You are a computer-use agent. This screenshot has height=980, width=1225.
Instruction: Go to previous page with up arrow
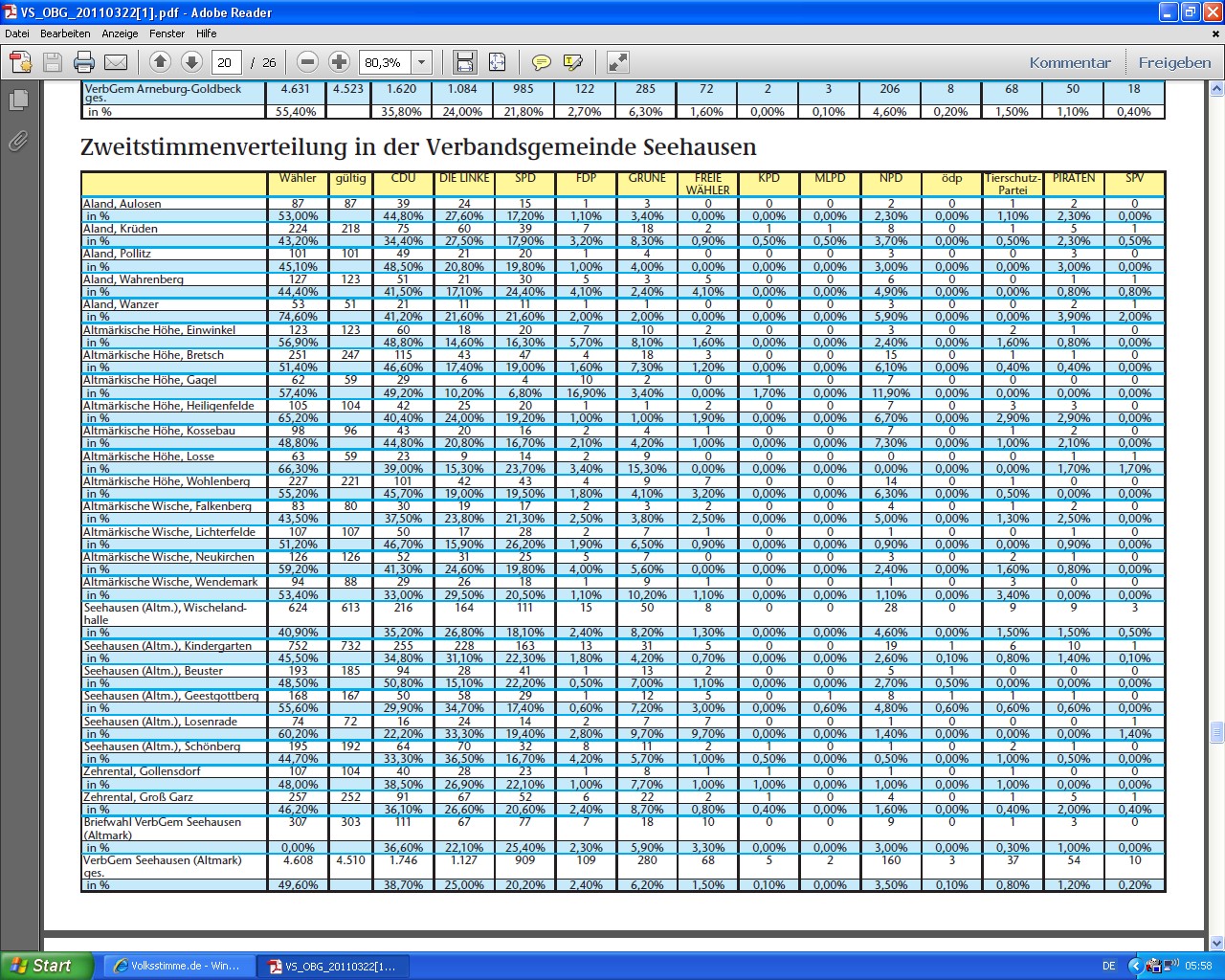160,63
